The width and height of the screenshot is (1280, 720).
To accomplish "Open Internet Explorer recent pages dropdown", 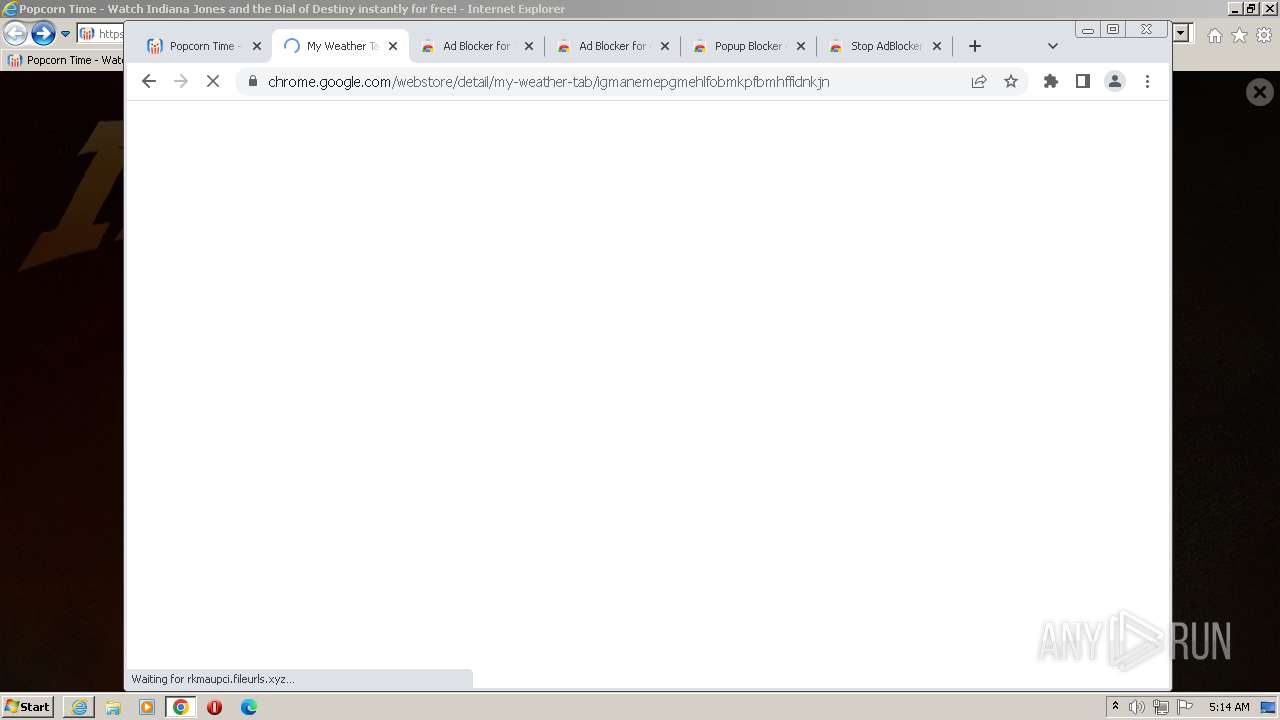I will coord(66,34).
